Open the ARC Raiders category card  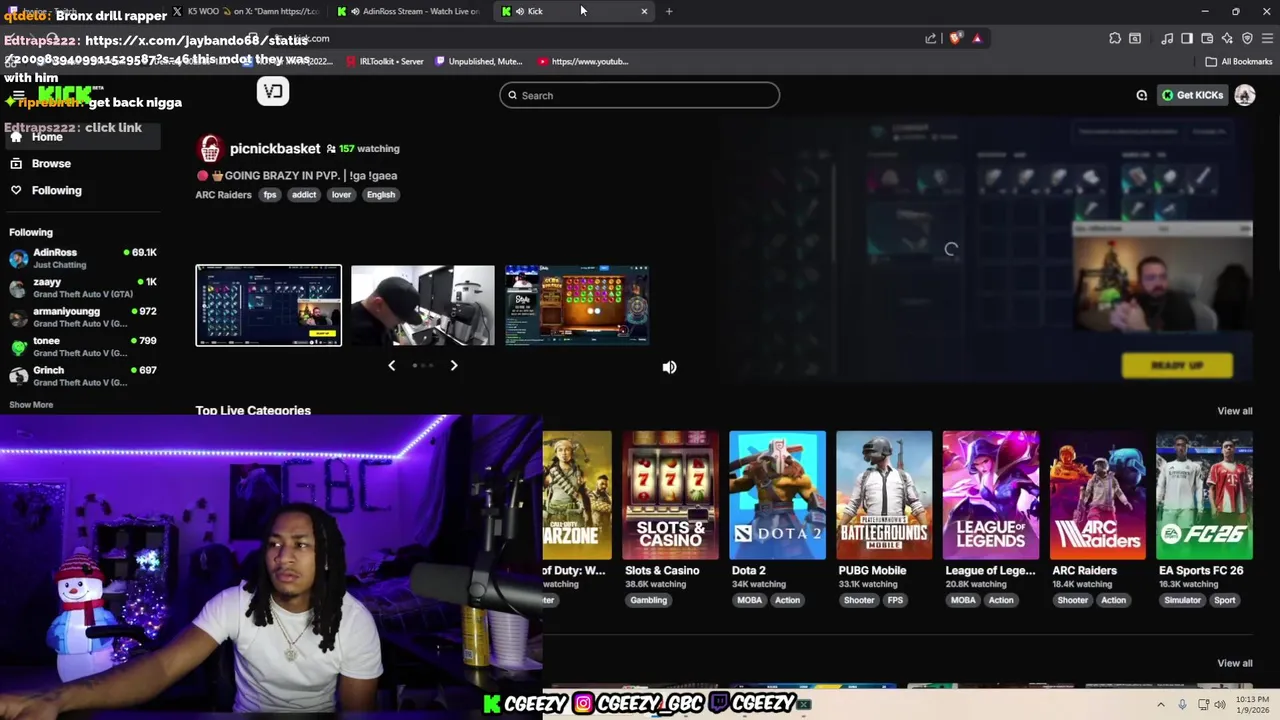(x=1097, y=495)
